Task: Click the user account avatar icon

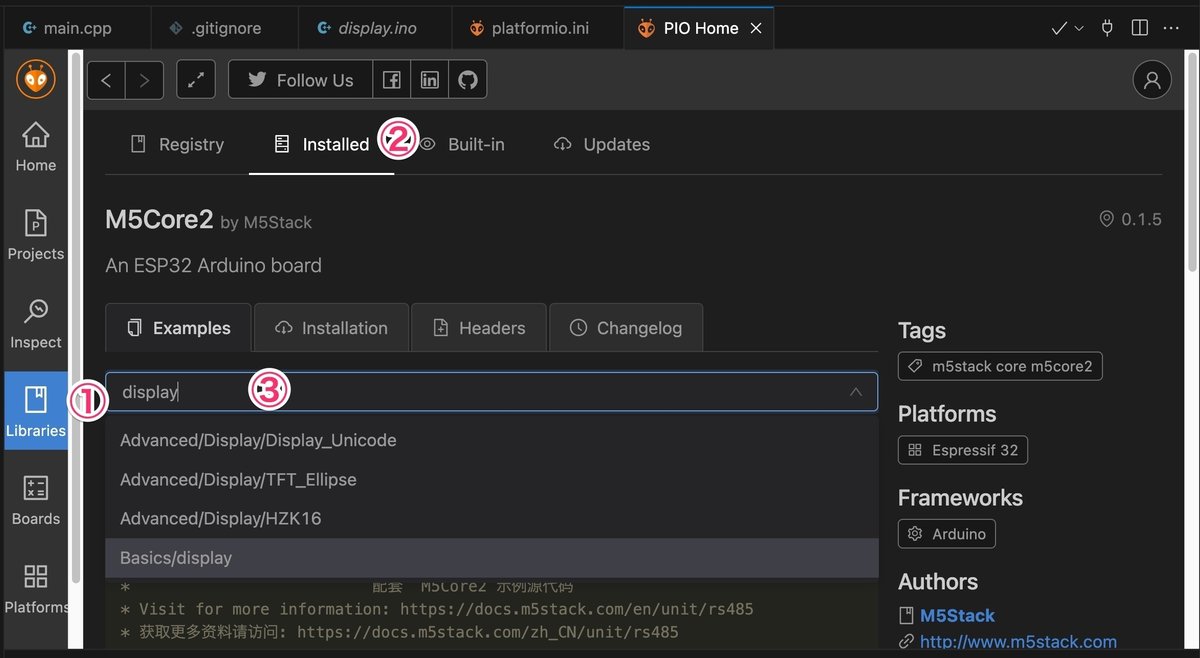Action: [1152, 80]
